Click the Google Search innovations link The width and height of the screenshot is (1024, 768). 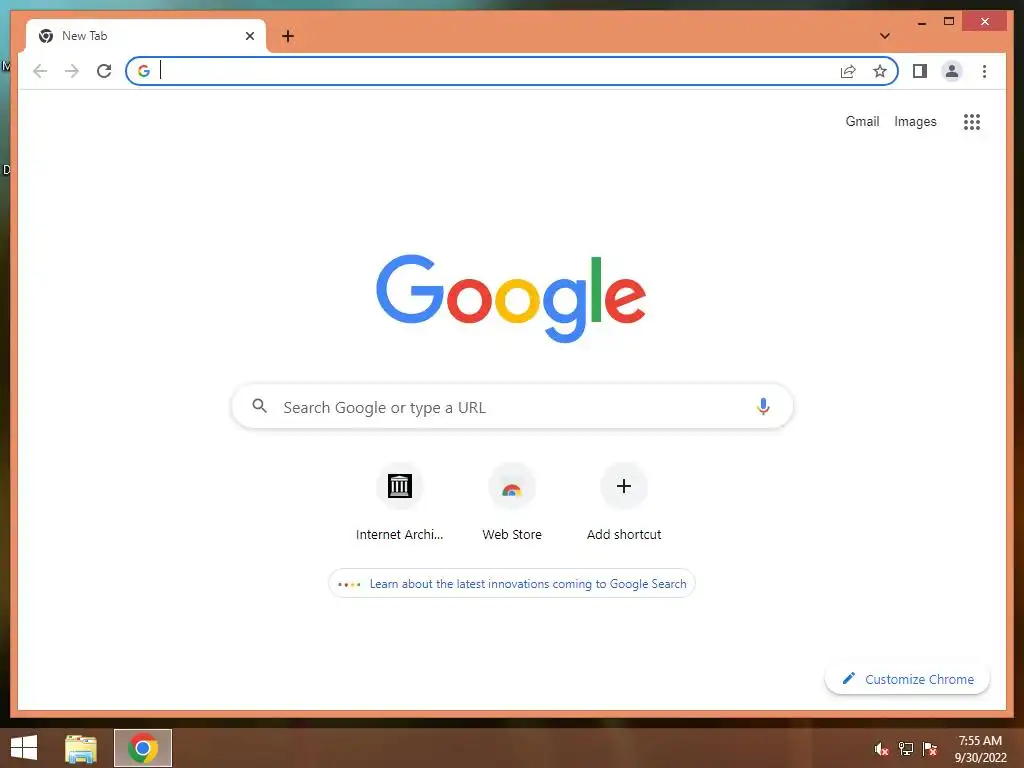point(512,584)
